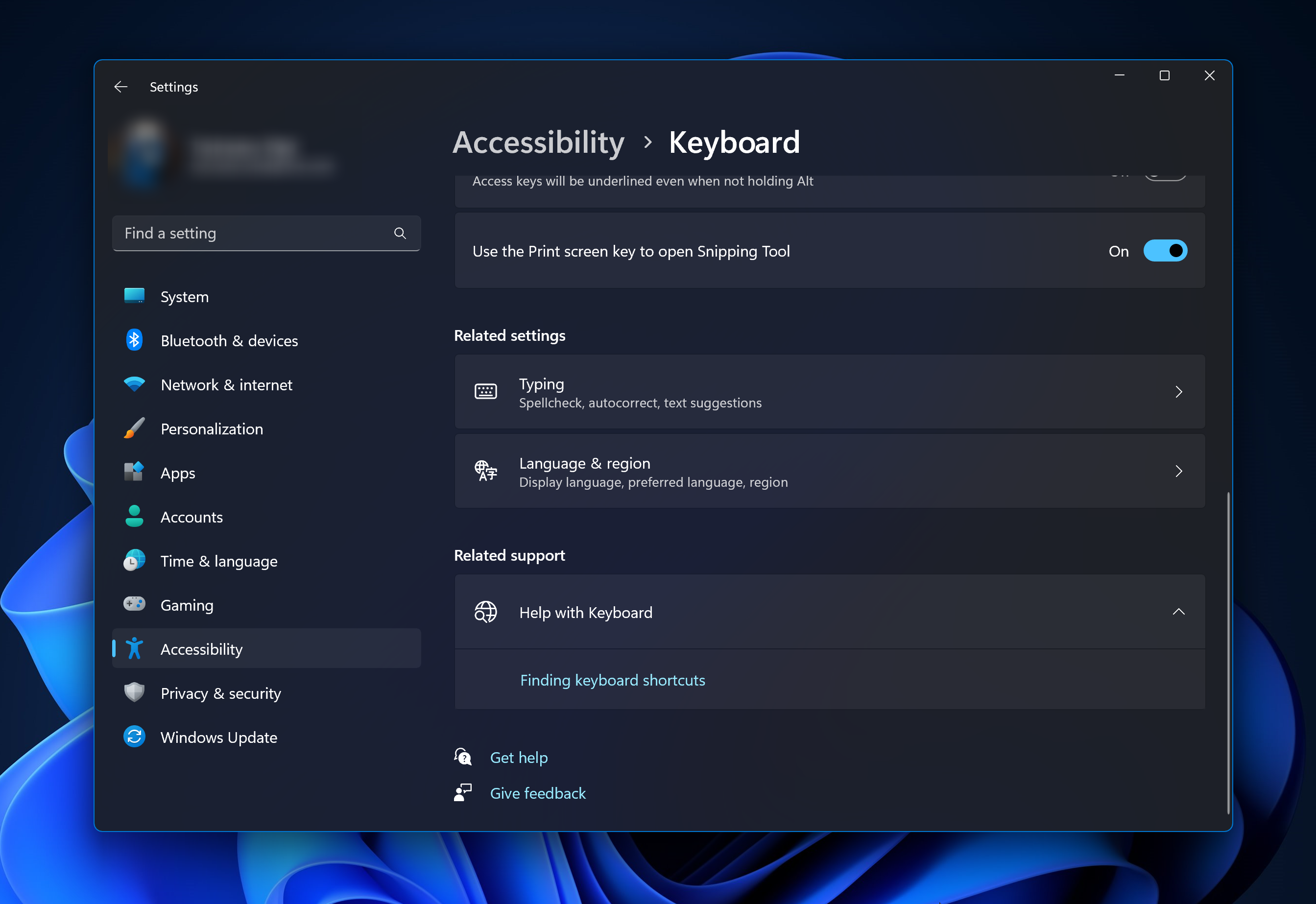The width and height of the screenshot is (1316, 904).
Task: Go to Accounts settings
Action: [x=191, y=517]
